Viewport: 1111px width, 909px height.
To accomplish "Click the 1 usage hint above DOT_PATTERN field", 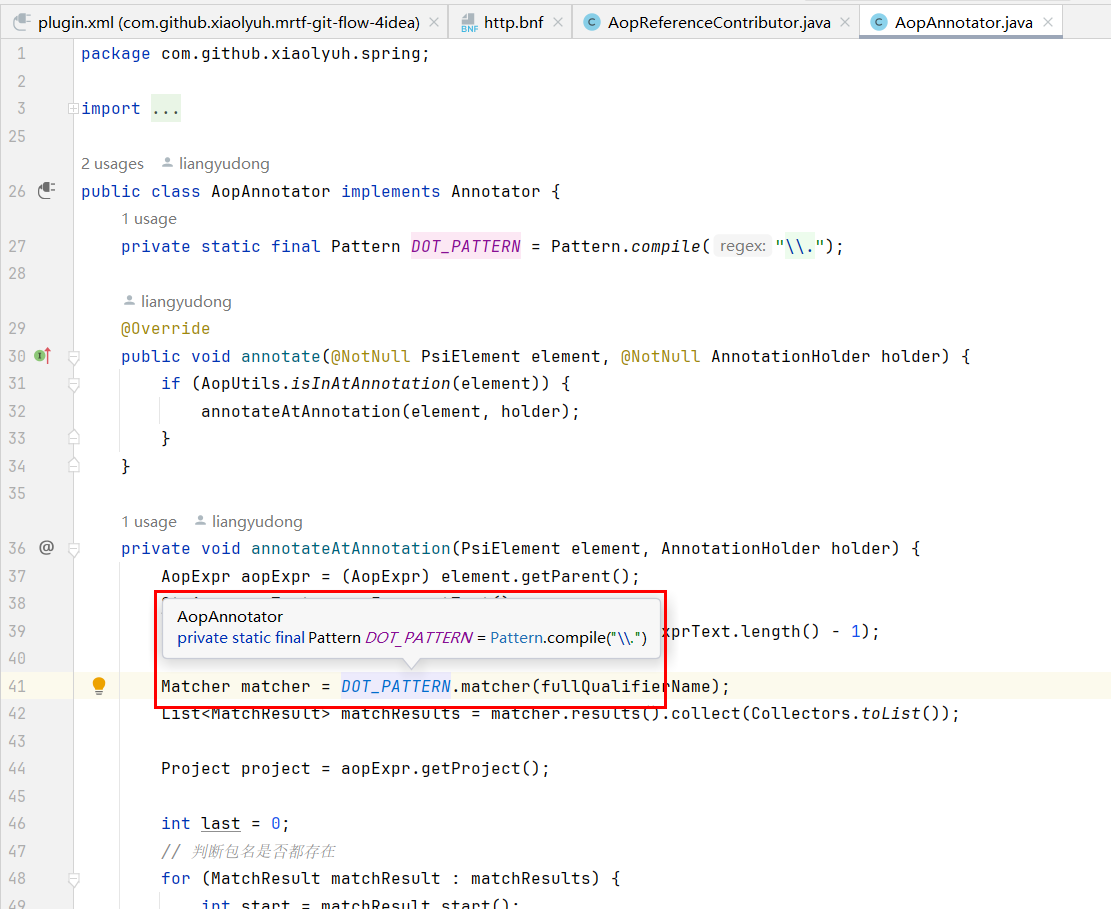I will point(148,218).
